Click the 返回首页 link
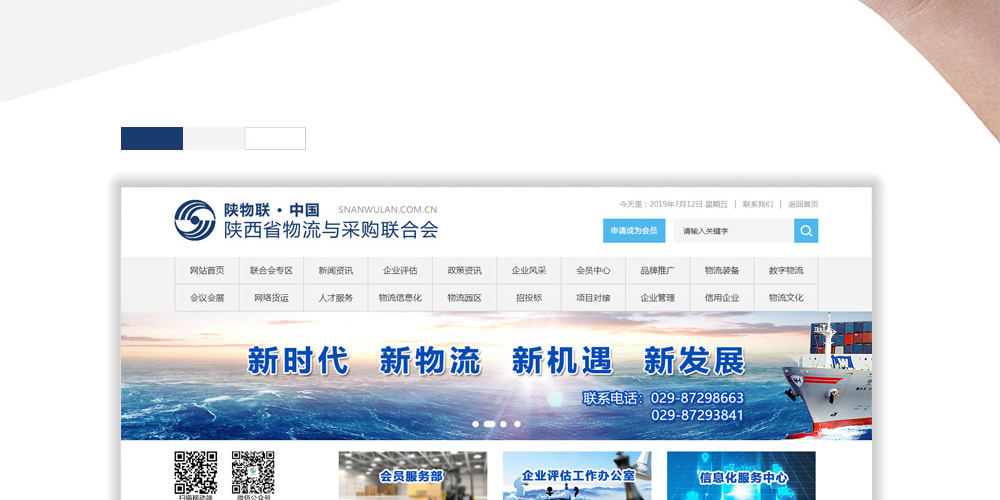The width and height of the screenshot is (1000, 500). click(803, 205)
